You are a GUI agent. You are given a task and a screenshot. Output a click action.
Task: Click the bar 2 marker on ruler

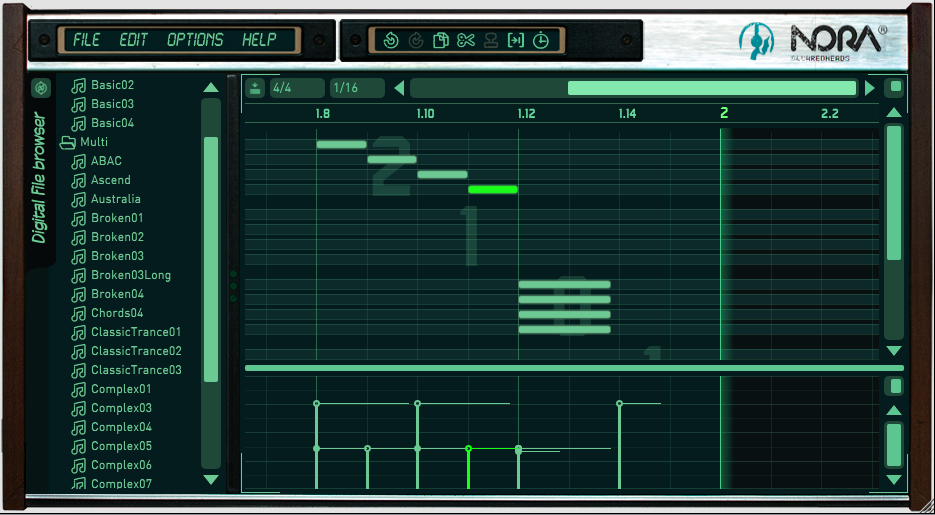pyautogui.click(x=724, y=113)
